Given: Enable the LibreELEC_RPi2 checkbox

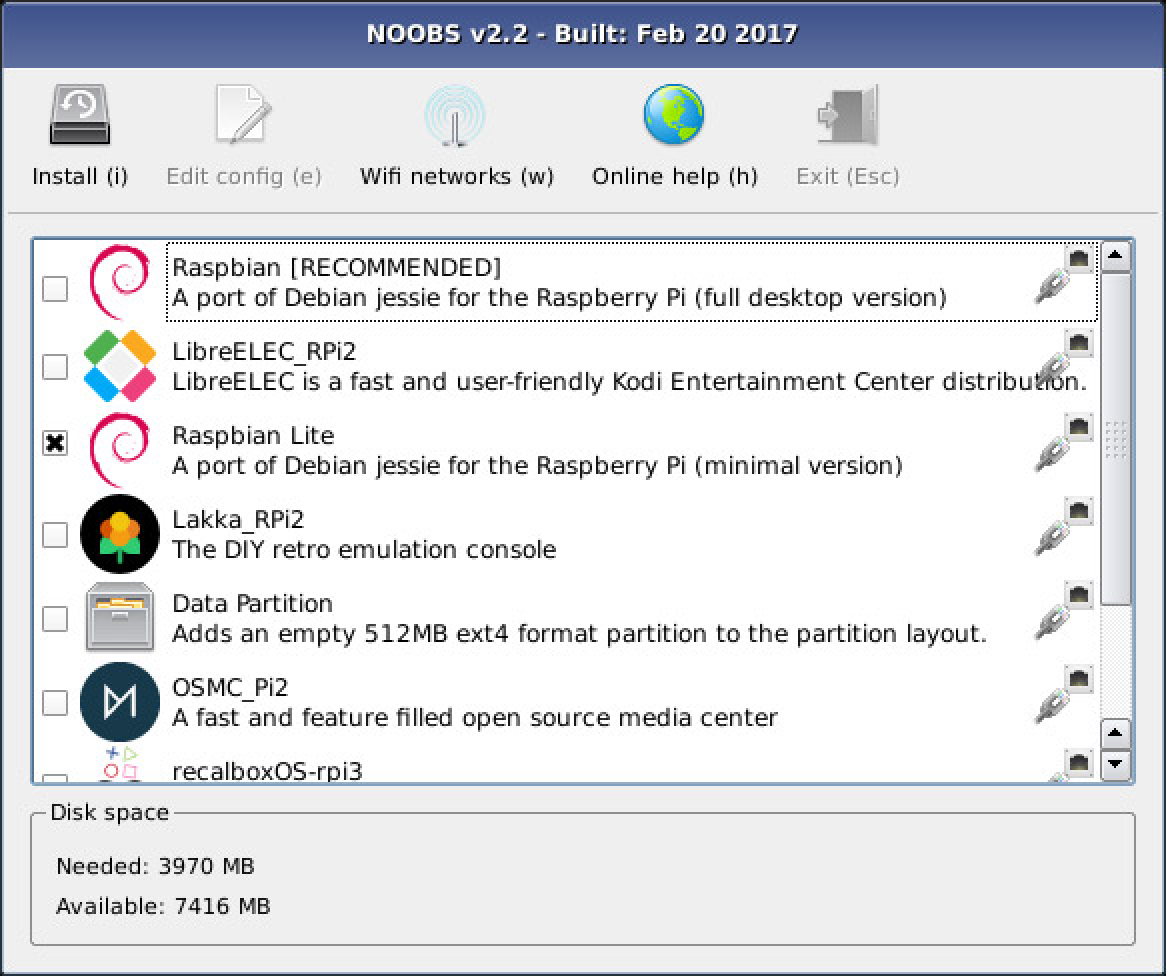Looking at the screenshot, I should [55, 367].
